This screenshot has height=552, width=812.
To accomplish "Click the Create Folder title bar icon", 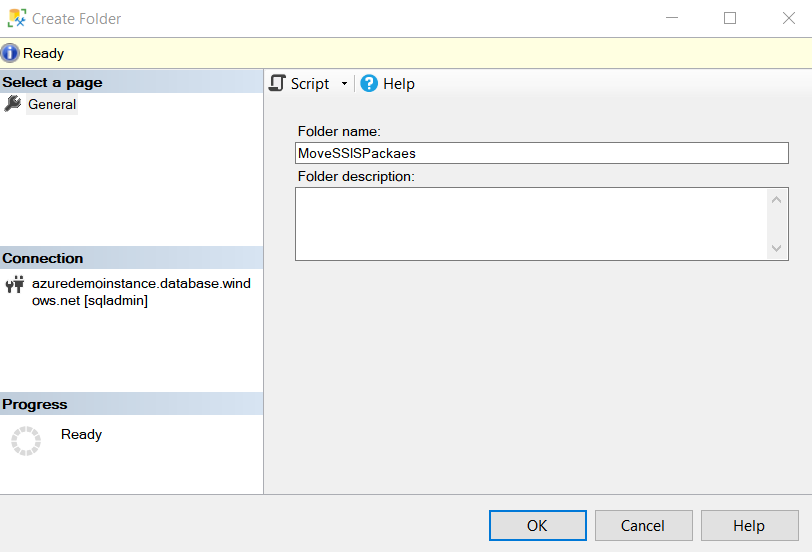I will point(17,18).
